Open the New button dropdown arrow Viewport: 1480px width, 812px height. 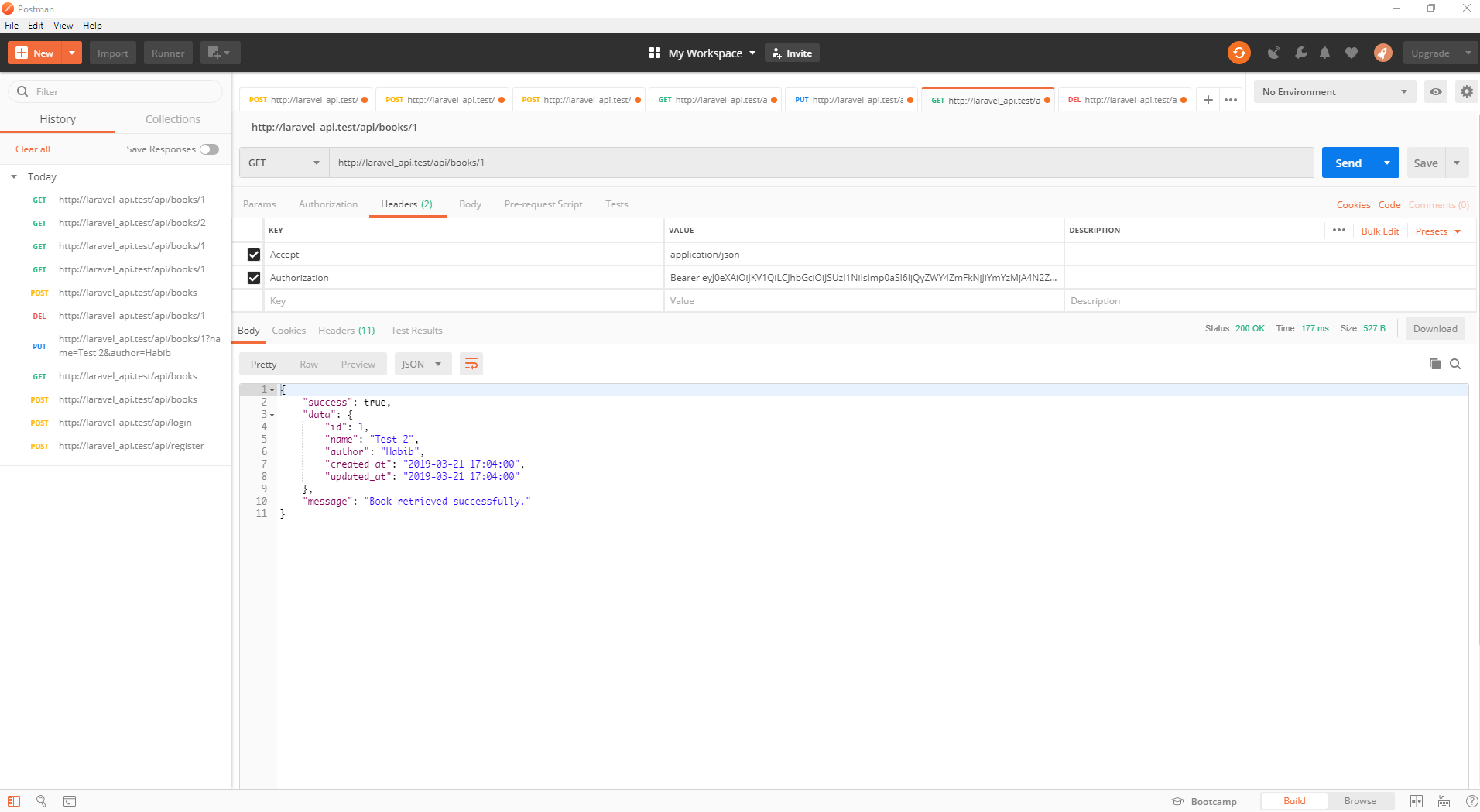click(71, 53)
